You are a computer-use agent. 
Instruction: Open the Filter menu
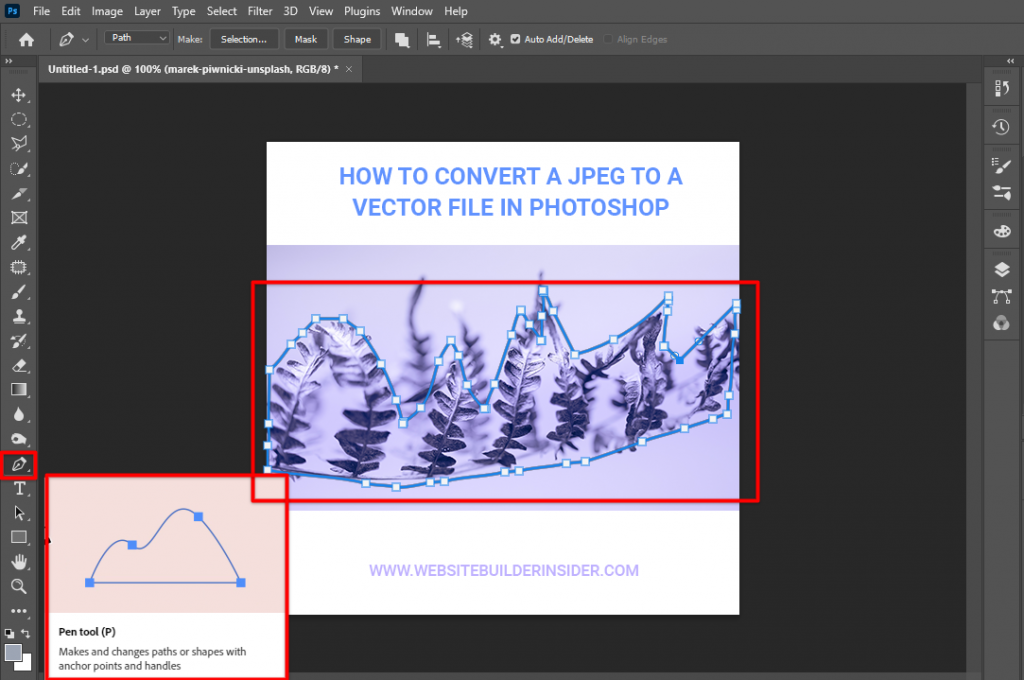pyautogui.click(x=260, y=11)
